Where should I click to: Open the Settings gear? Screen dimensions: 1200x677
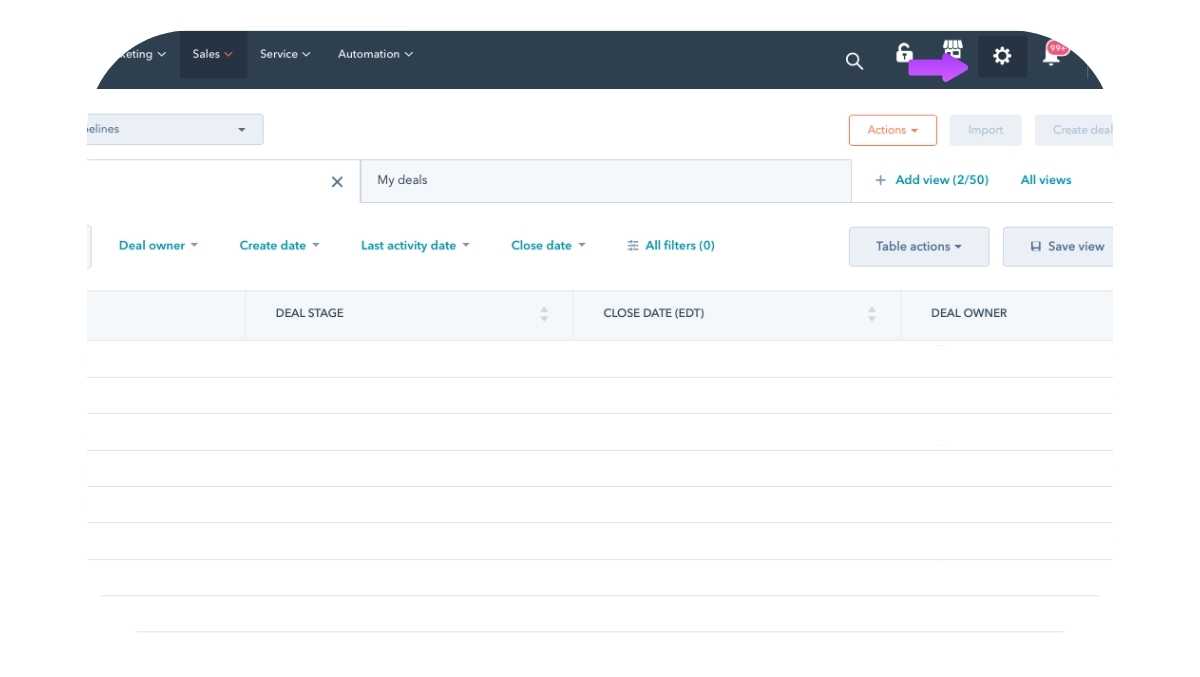(1000, 56)
